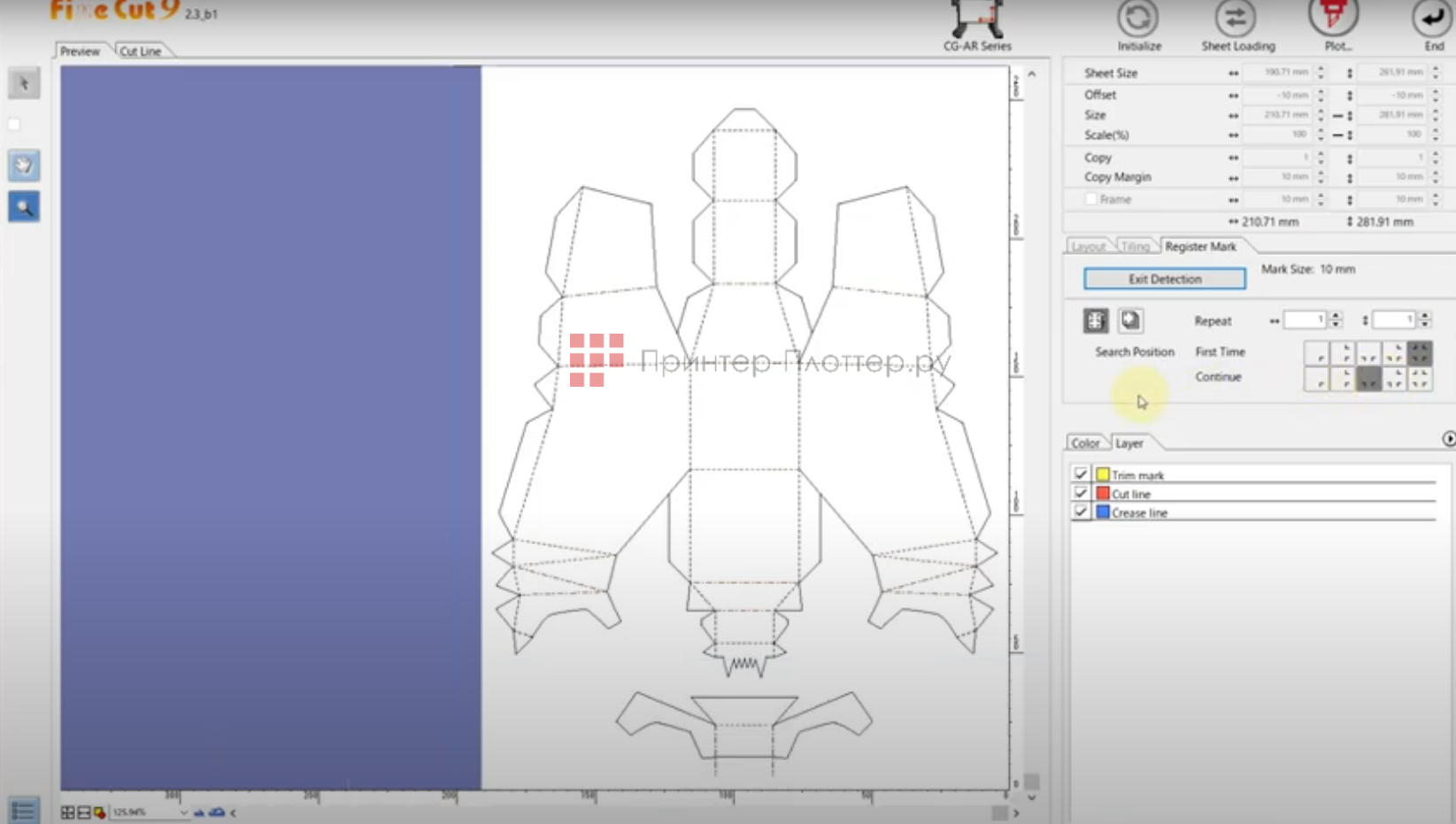Image resolution: width=1456 pixels, height=824 pixels.
Task: Click the Plot icon
Action: [x=1333, y=18]
